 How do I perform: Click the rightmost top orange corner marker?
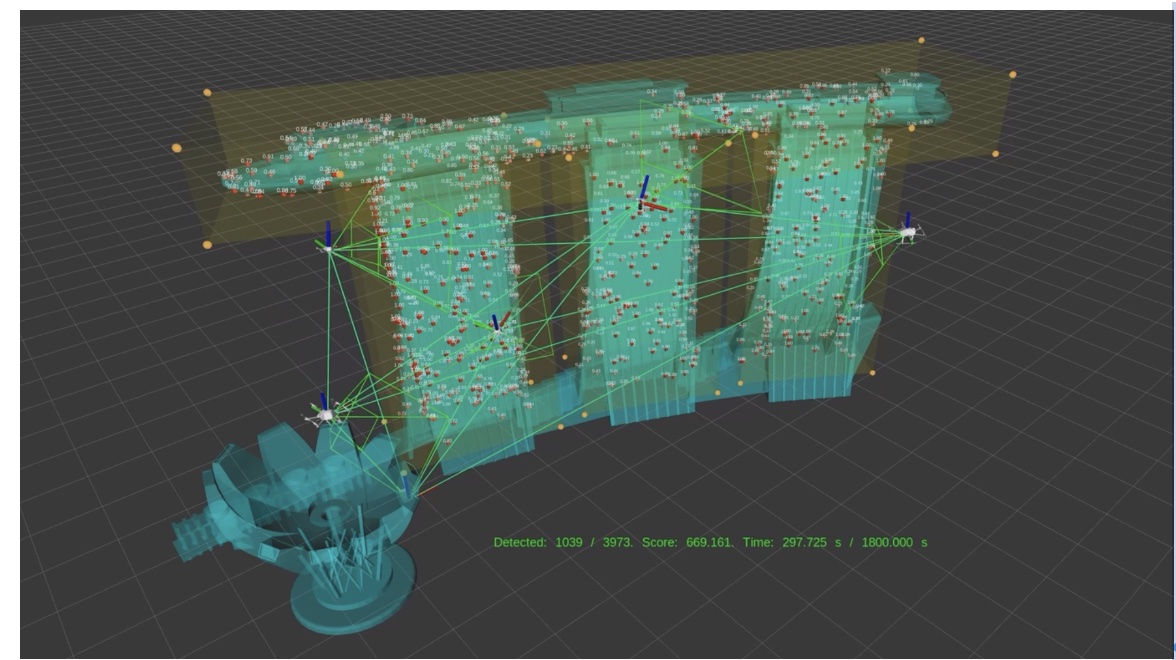(x=1012, y=74)
